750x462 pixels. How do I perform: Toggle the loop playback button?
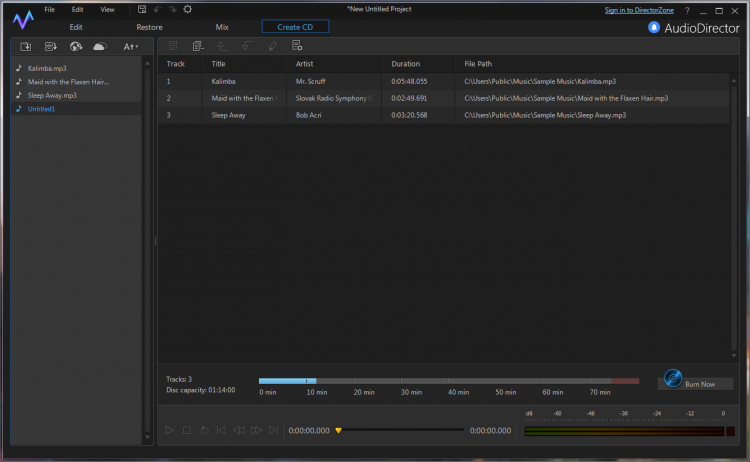[204, 430]
